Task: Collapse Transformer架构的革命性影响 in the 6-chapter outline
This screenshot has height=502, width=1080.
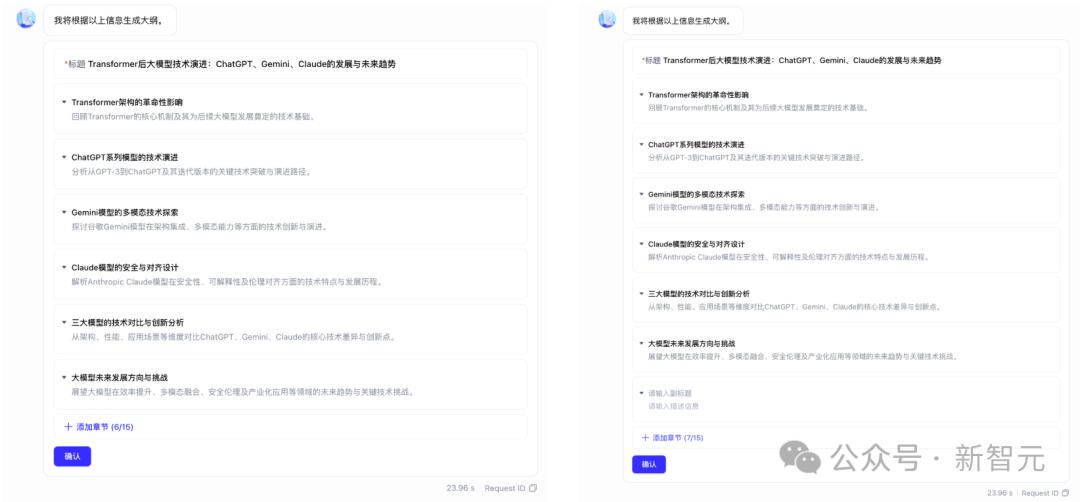Action: tap(65, 102)
